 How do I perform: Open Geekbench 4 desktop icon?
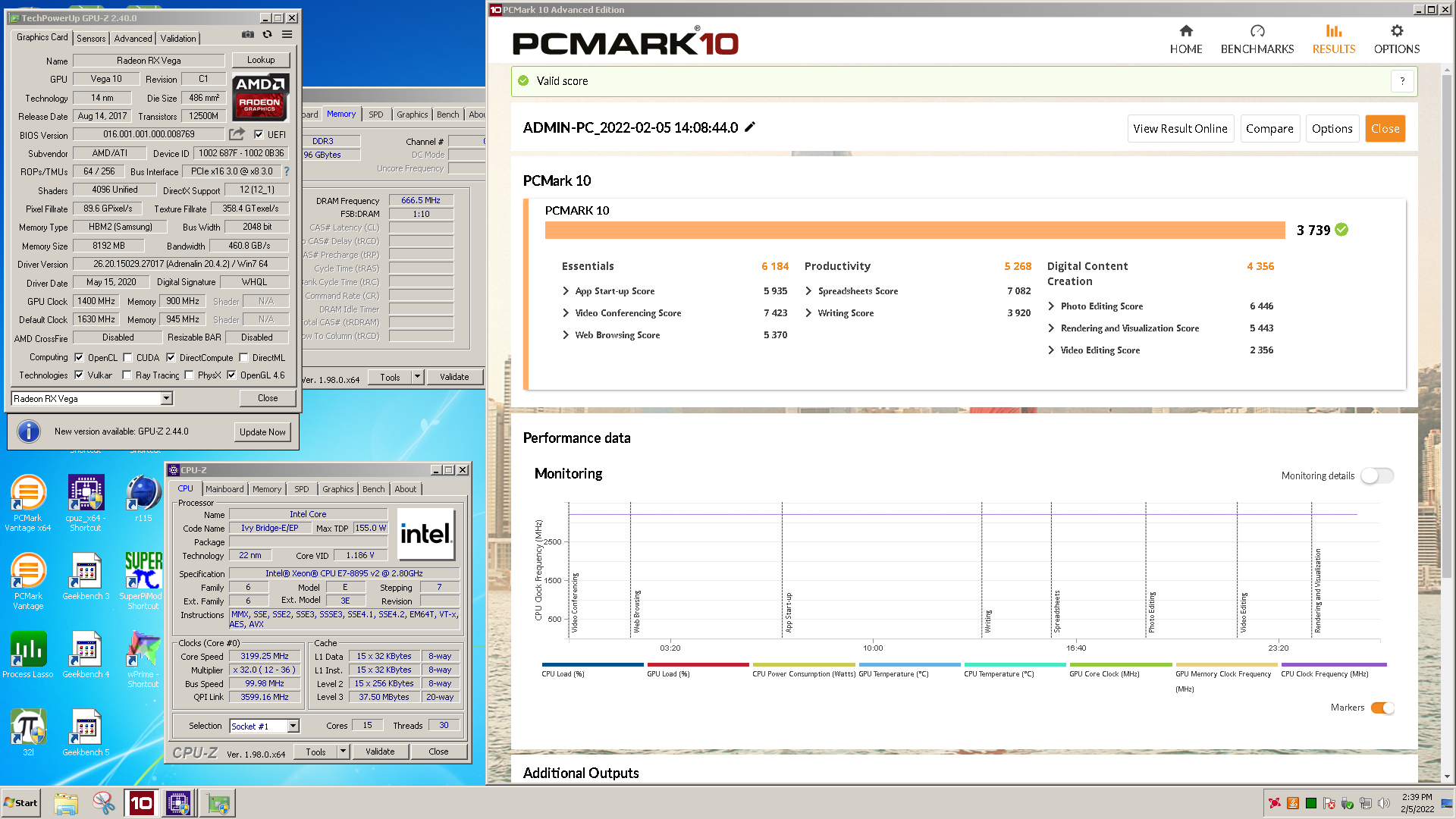click(x=86, y=654)
